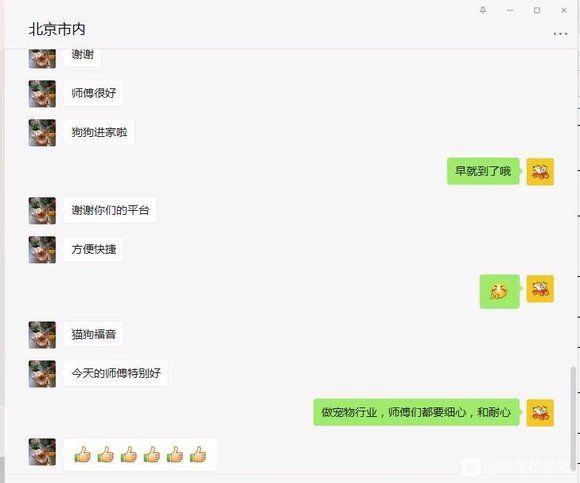Open contact avatar next to 狗狗进家啦
This screenshot has width=580, height=483.
(x=42, y=132)
